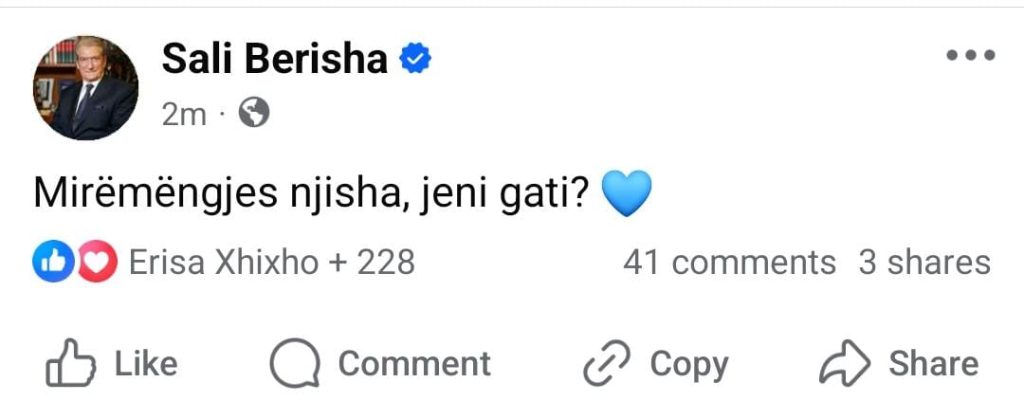The image size is (1024, 419).
Task: Click the thumbs-up Like icon
Action: (69, 364)
